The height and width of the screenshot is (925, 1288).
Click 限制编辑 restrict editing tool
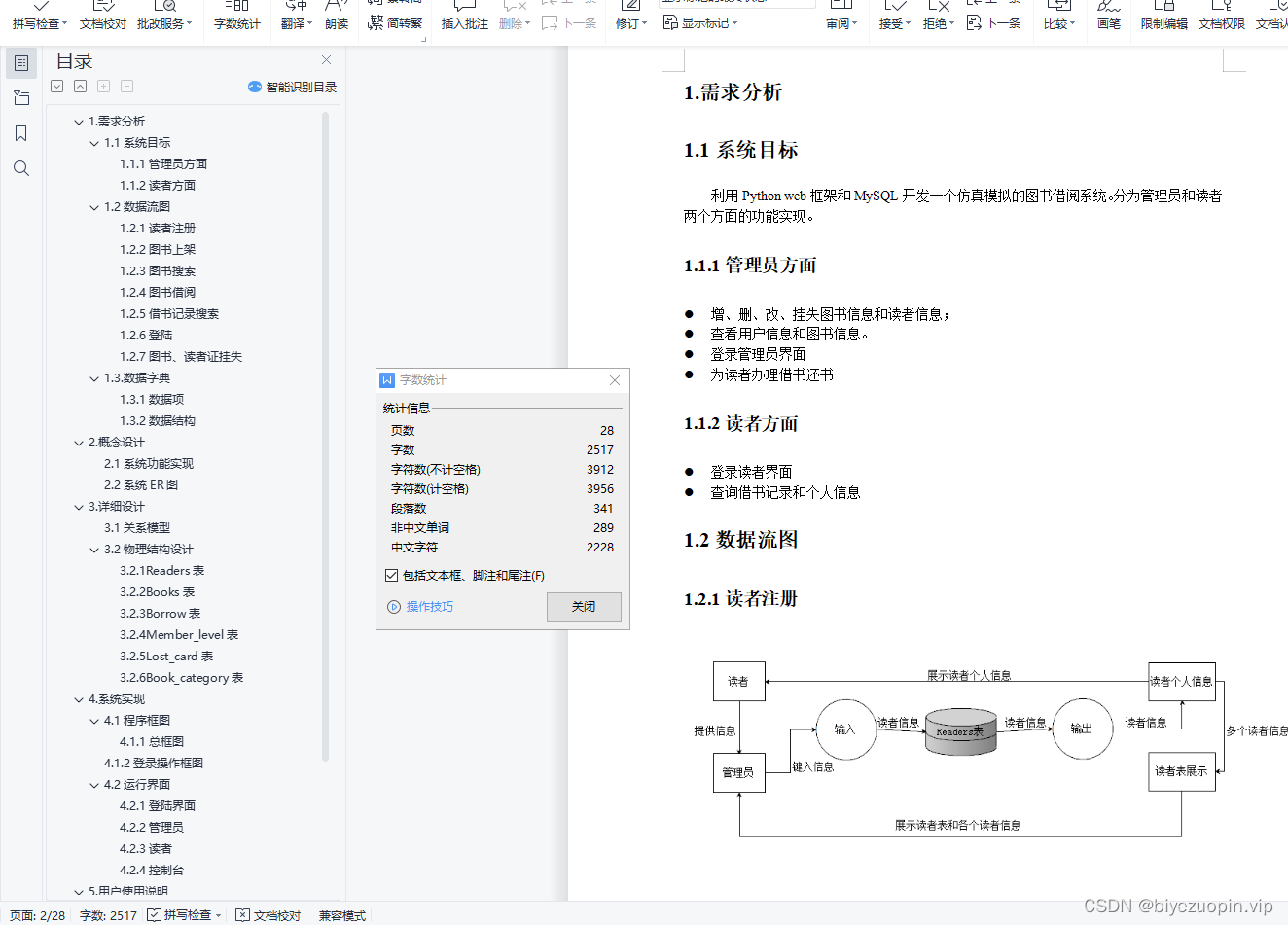(1164, 16)
